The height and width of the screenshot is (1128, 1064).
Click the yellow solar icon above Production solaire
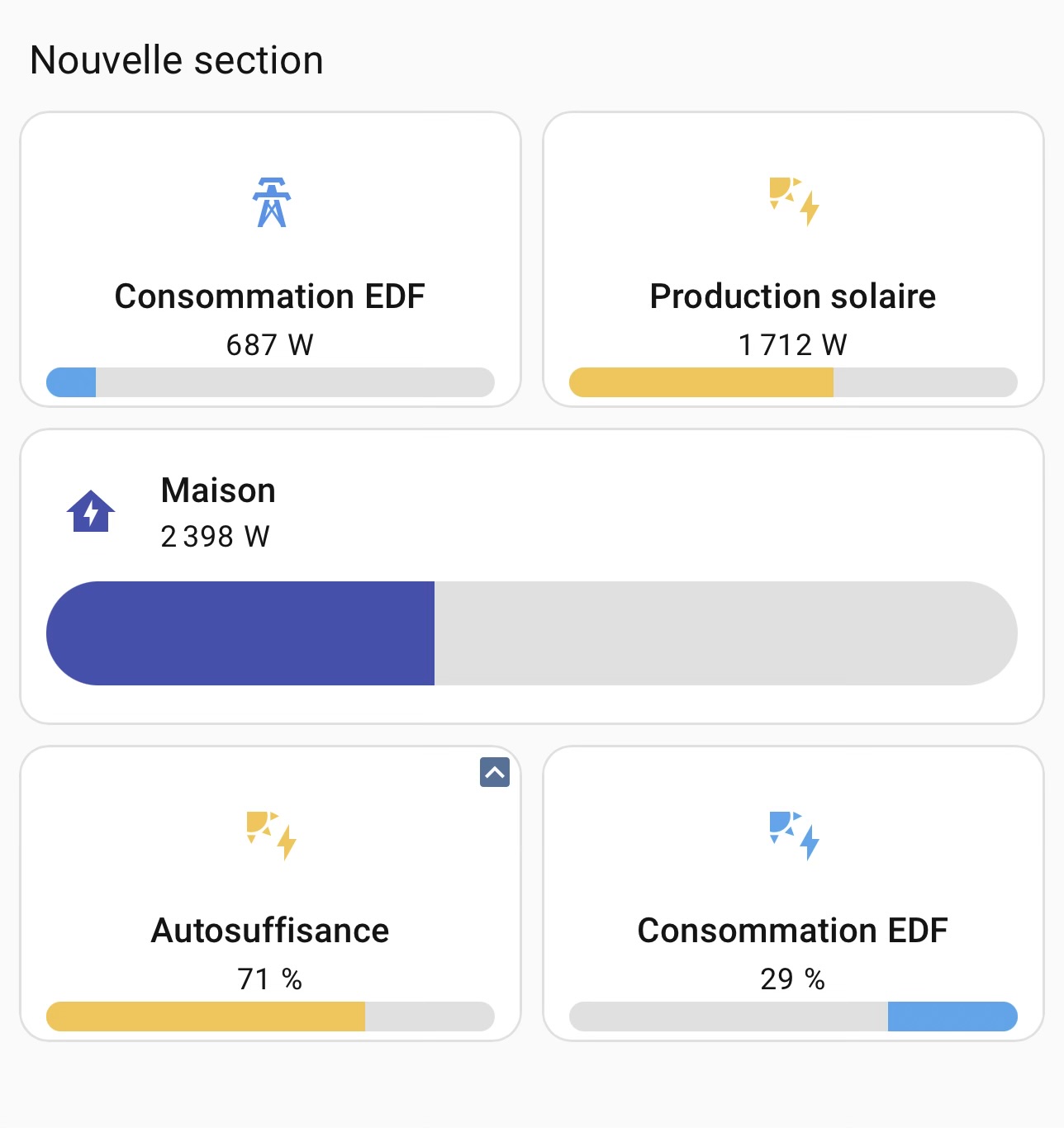point(794,201)
